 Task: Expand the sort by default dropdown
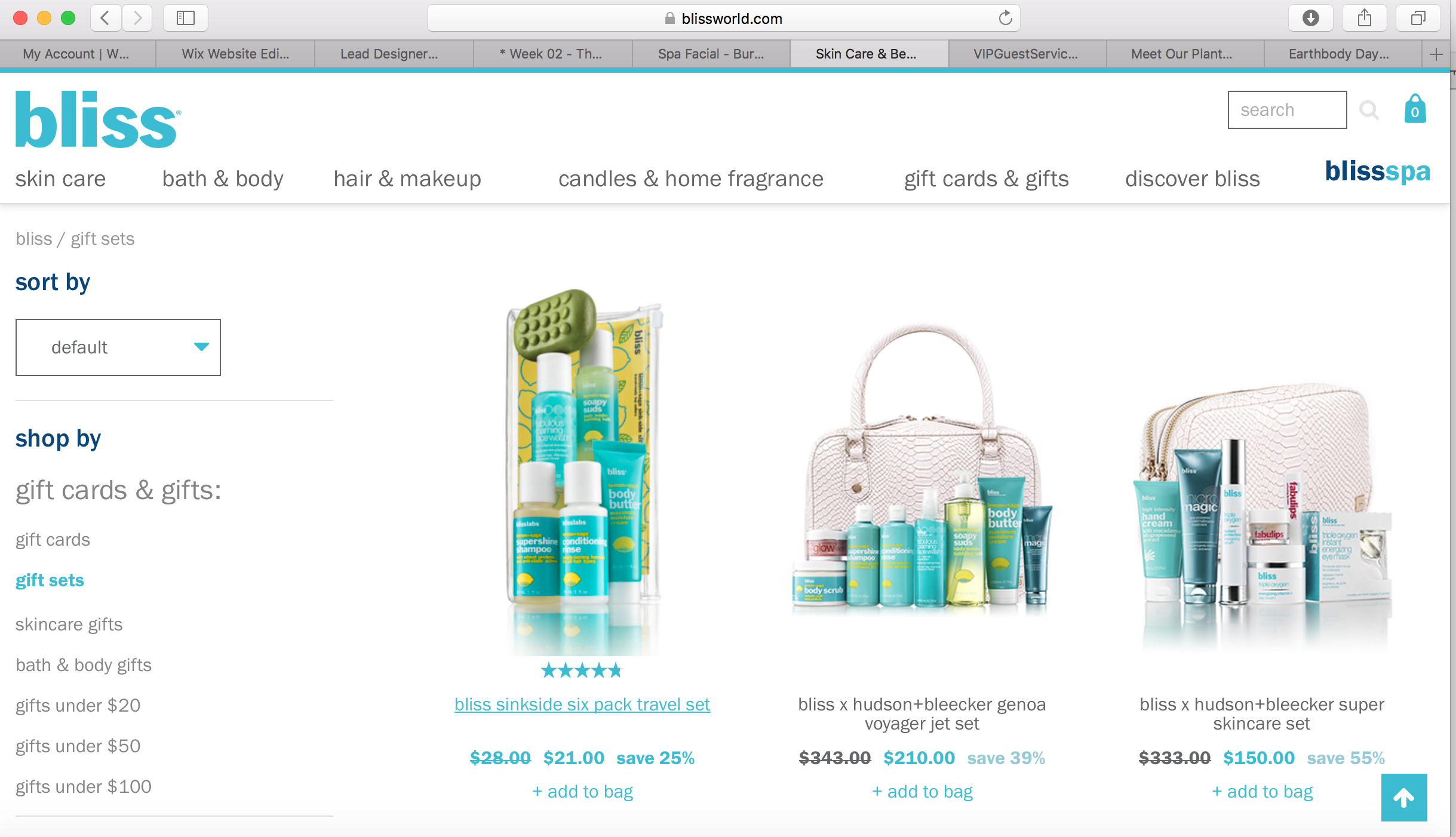point(118,347)
